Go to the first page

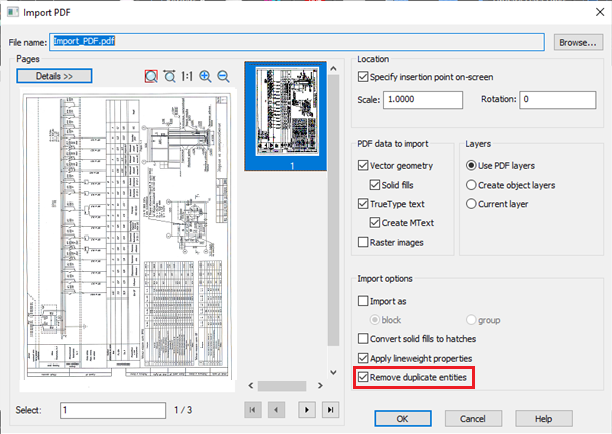[x=255, y=410]
